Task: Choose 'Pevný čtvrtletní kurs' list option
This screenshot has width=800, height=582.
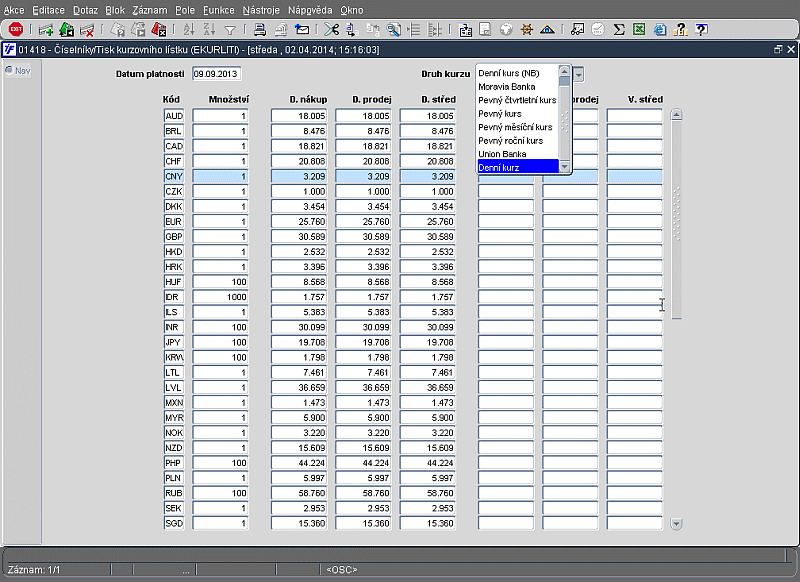Action: click(517, 100)
